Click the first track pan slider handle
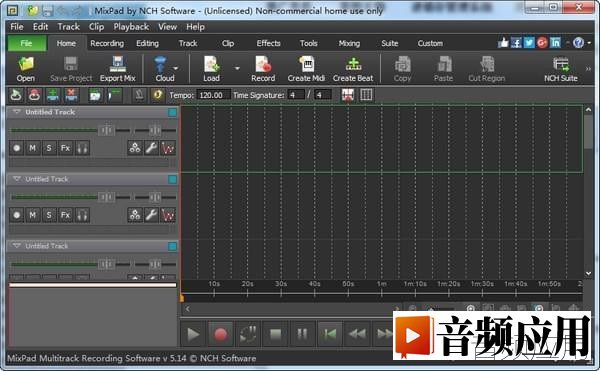 tap(155, 130)
